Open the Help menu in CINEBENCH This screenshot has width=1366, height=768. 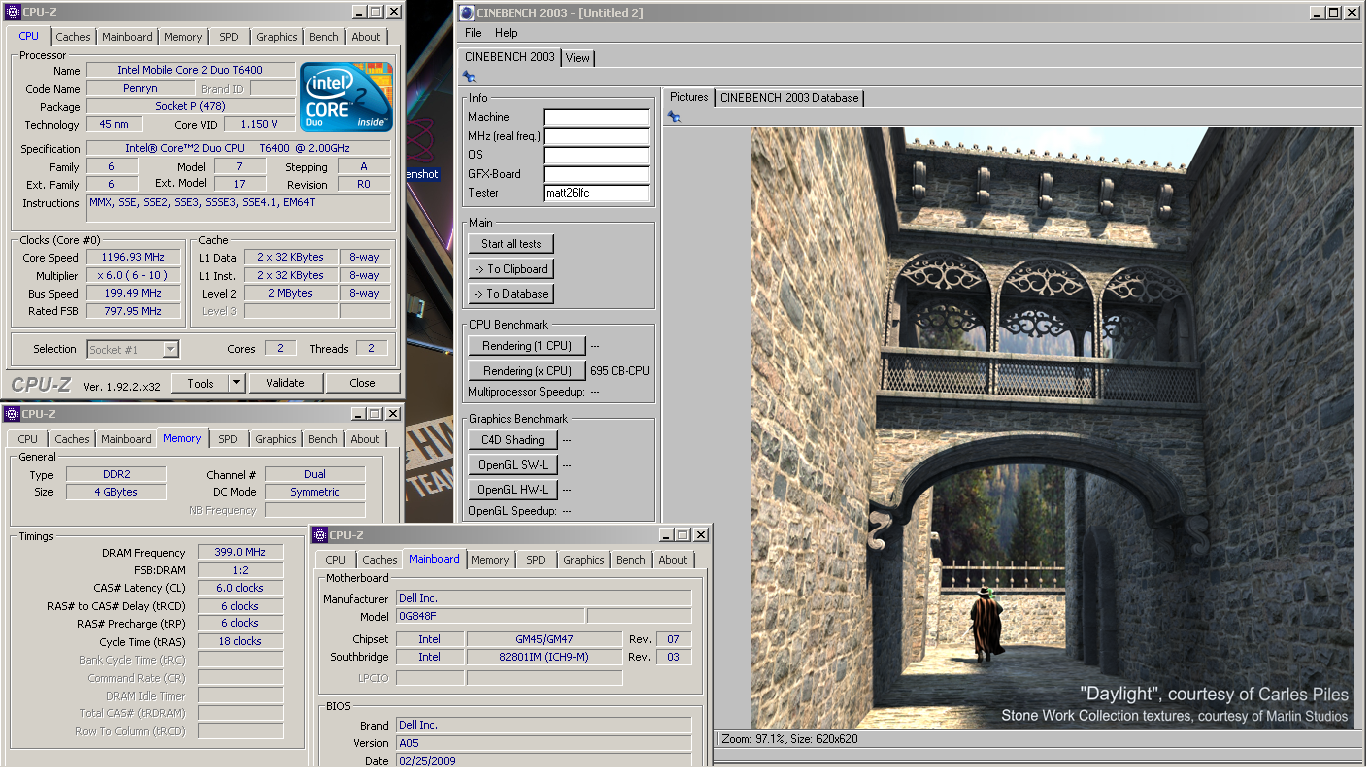(x=506, y=33)
